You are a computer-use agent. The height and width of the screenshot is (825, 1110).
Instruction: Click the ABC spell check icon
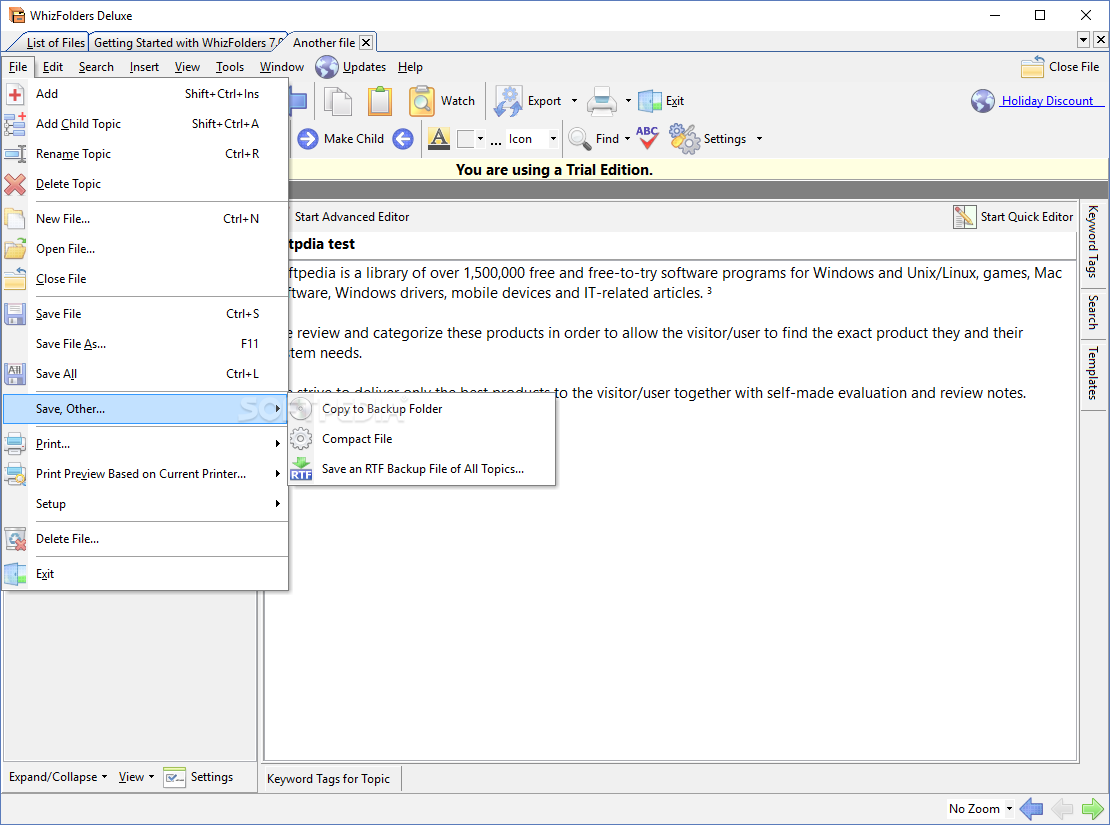click(x=647, y=138)
